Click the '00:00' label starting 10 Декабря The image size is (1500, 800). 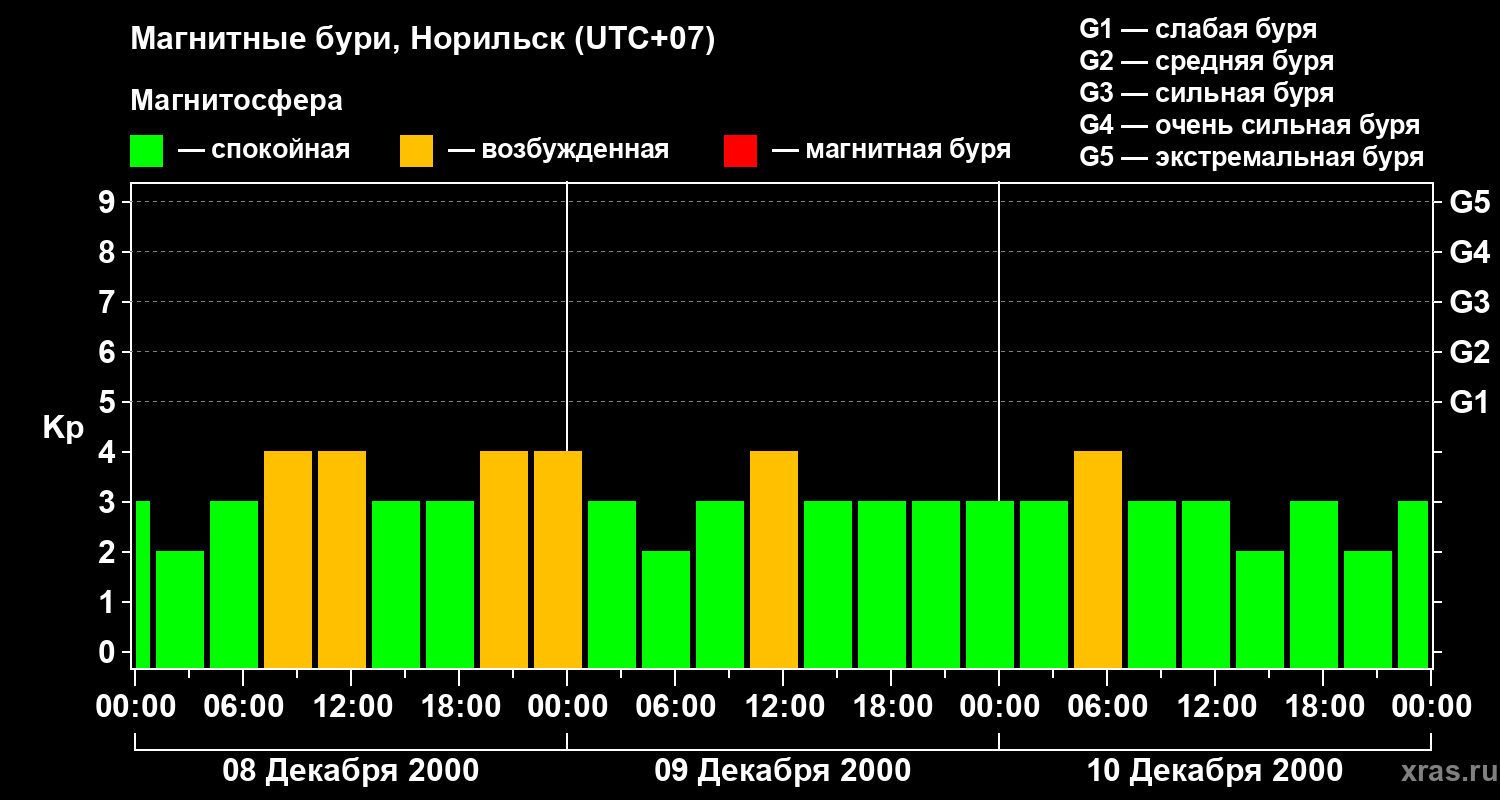tap(999, 707)
